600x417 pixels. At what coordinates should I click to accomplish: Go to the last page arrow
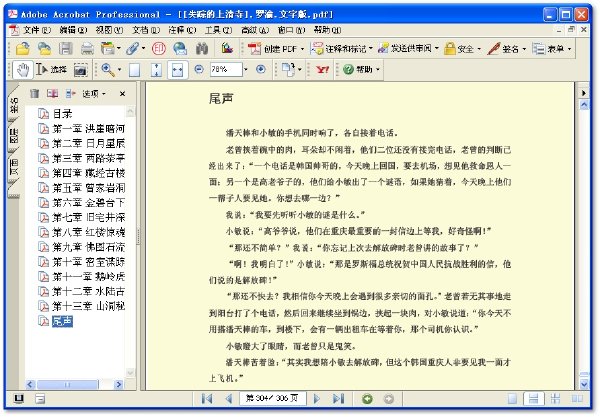[339, 399]
